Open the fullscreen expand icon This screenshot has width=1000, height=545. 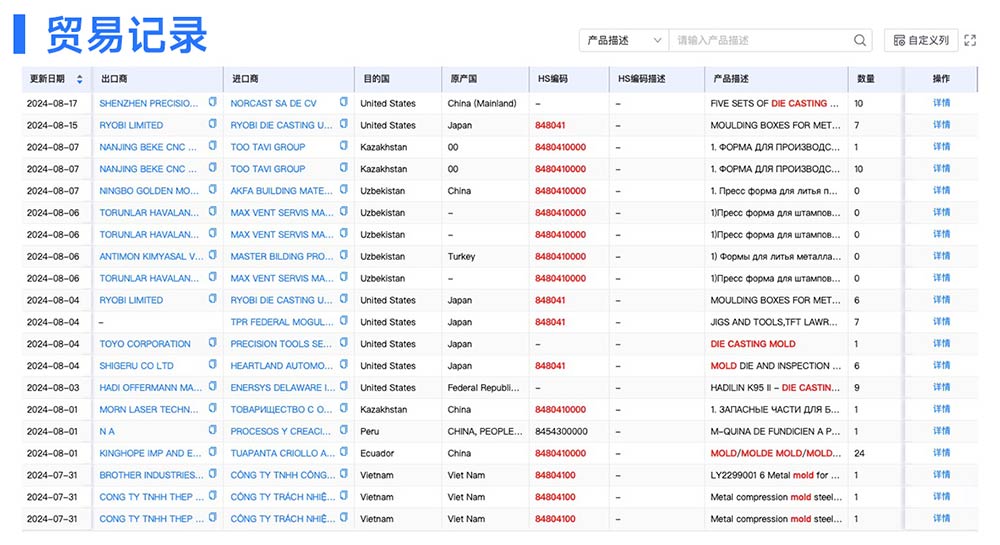970,40
